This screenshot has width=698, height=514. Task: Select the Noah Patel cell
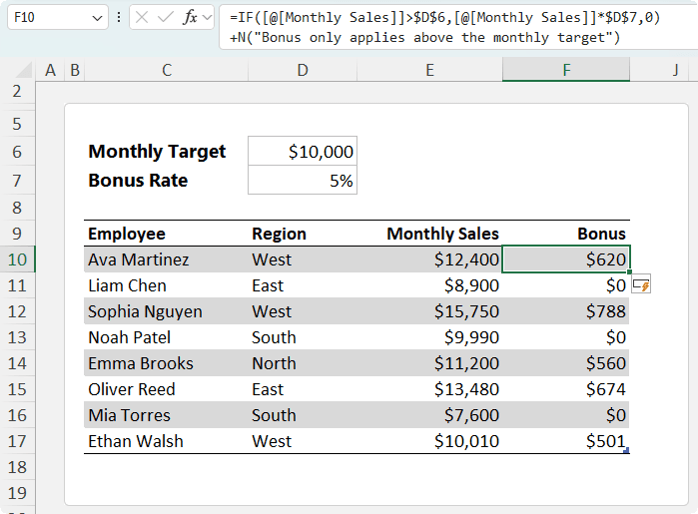coord(166,337)
